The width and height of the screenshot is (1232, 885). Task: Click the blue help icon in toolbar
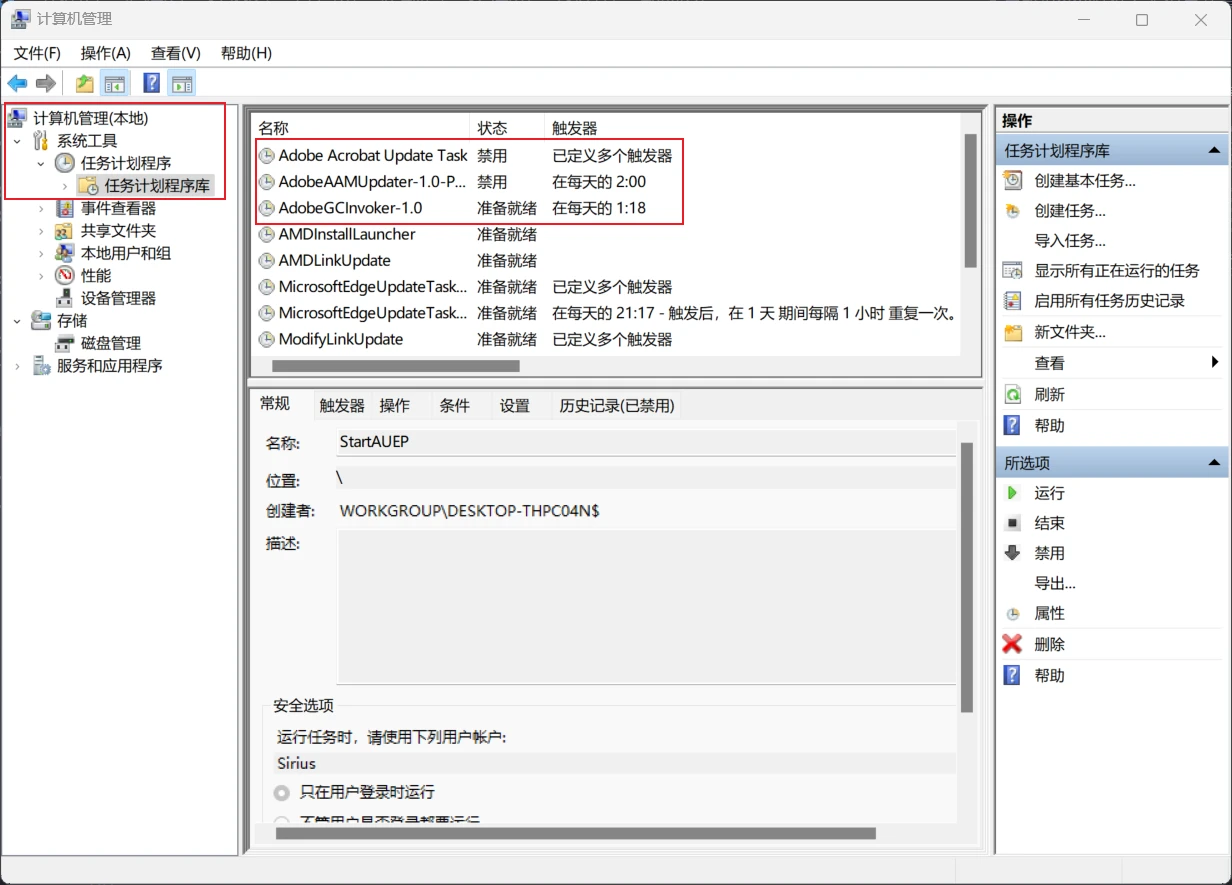152,83
